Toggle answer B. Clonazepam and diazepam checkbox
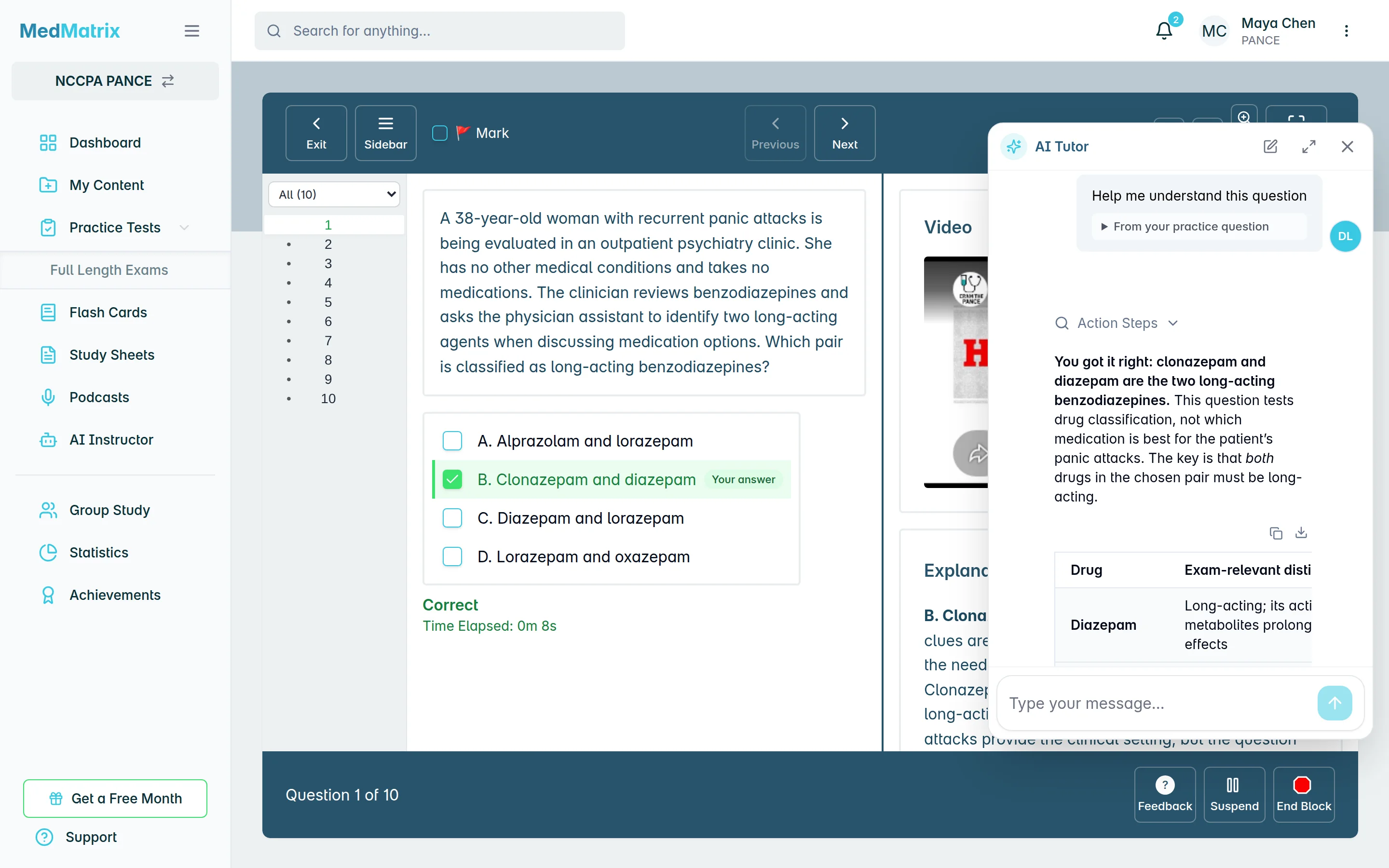Viewport: 1389px width, 868px height. tap(452, 479)
